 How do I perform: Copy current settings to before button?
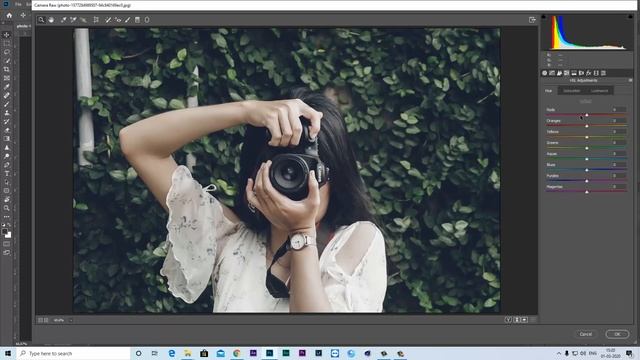point(524,320)
